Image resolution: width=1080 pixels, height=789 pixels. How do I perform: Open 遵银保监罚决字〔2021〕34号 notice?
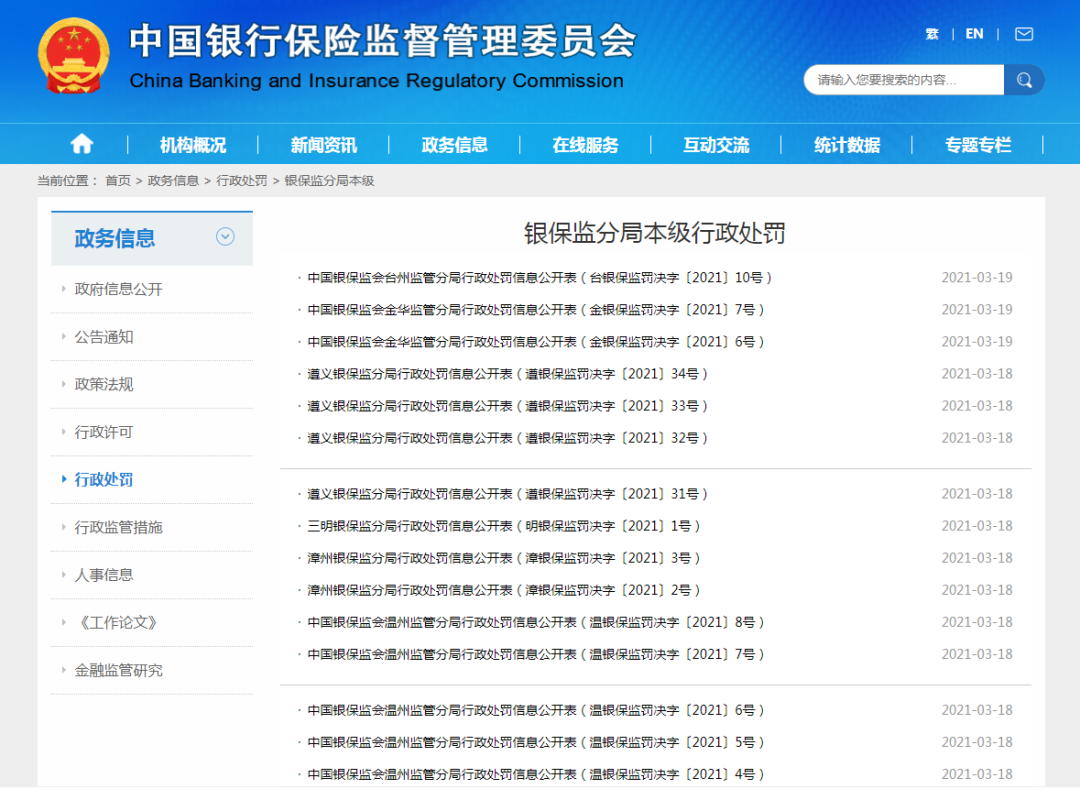(x=508, y=374)
